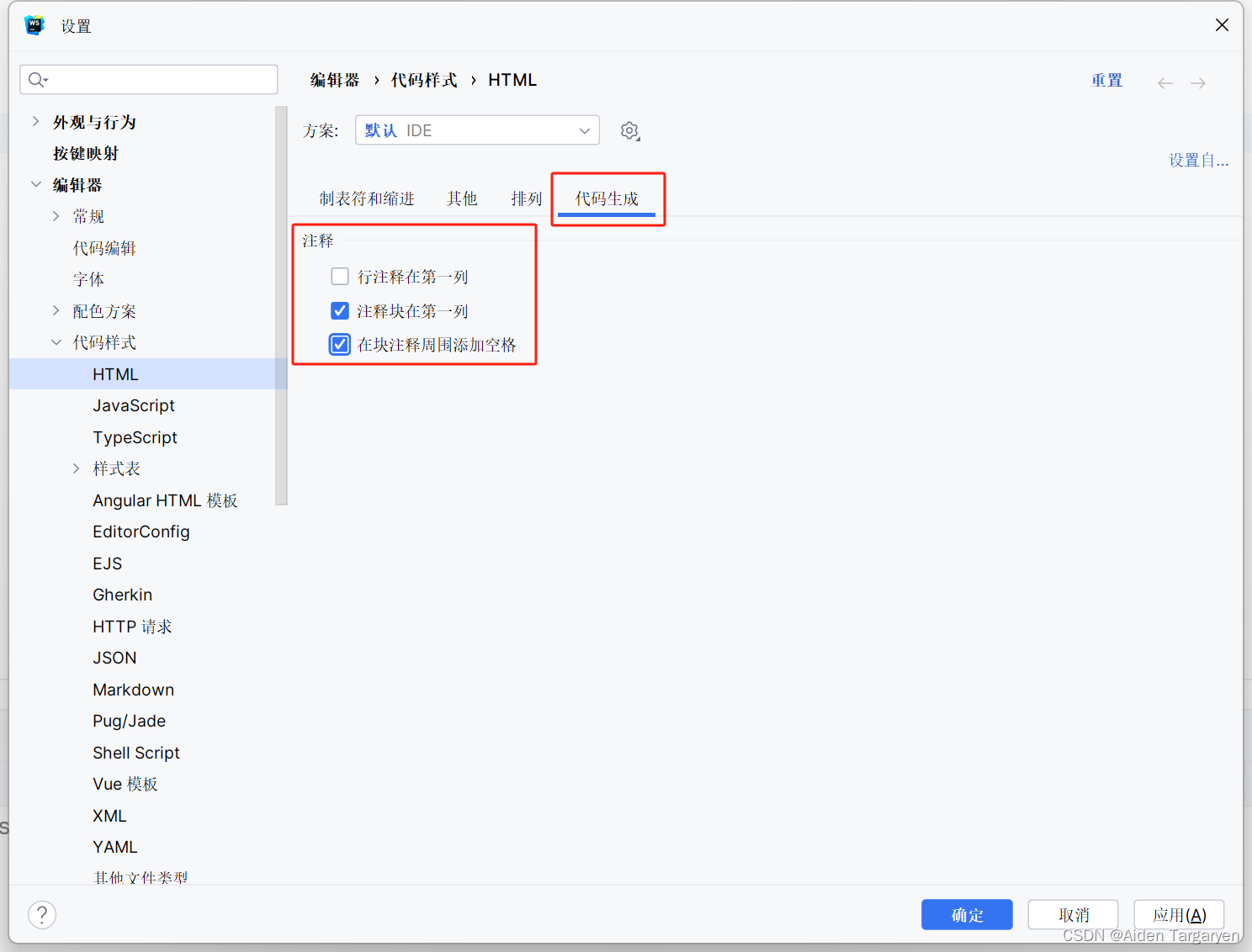
Task: Select HTTP 请求 code style item
Action: pyautogui.click(x=132, y=627)
